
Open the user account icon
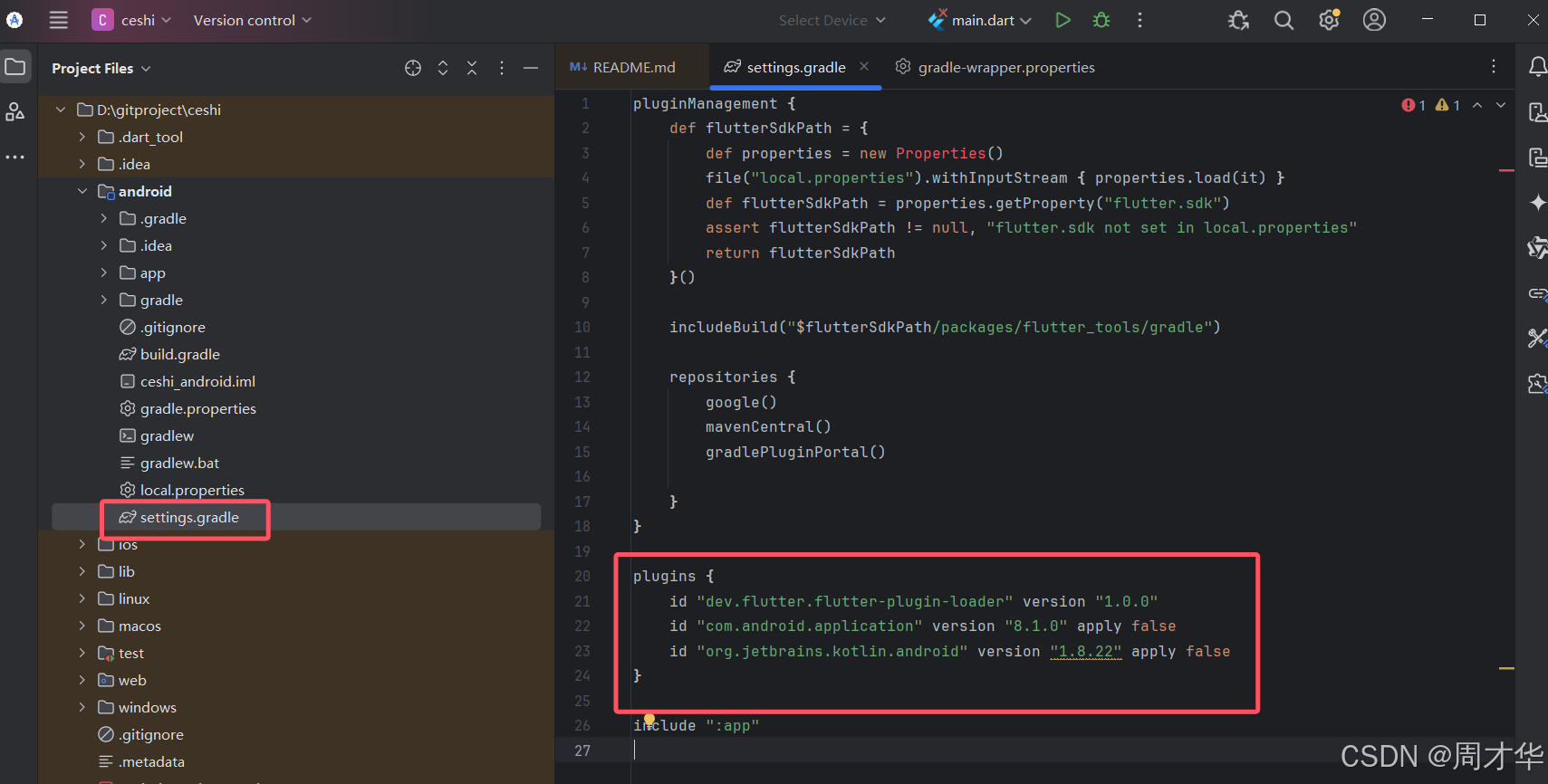(1374, 20)
